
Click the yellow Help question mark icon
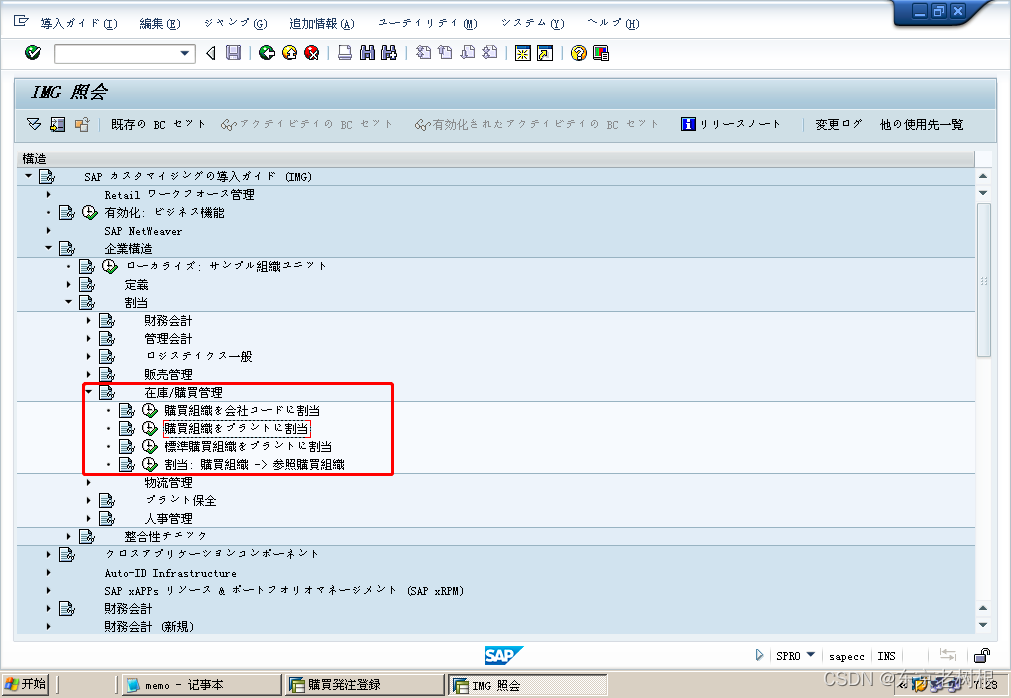578,53
